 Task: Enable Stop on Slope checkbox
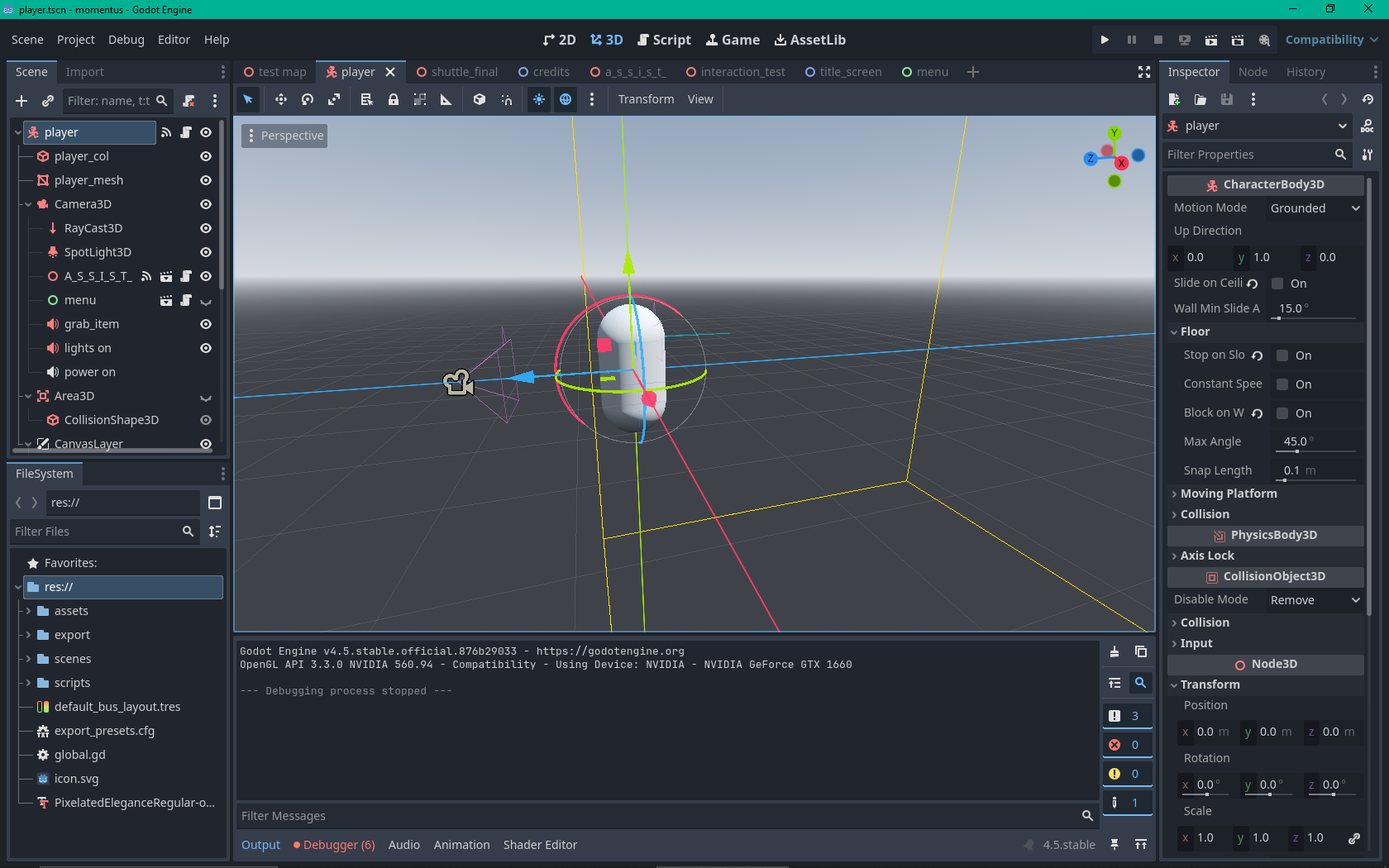(1282, 355)
